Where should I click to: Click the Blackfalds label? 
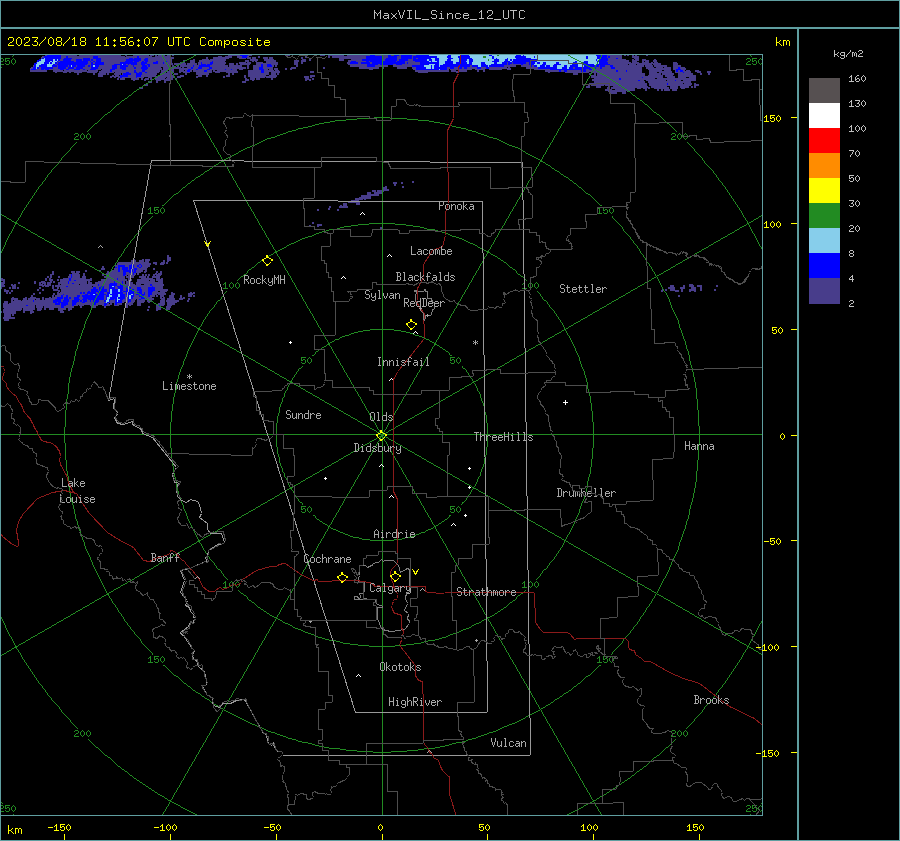[425, 277]
